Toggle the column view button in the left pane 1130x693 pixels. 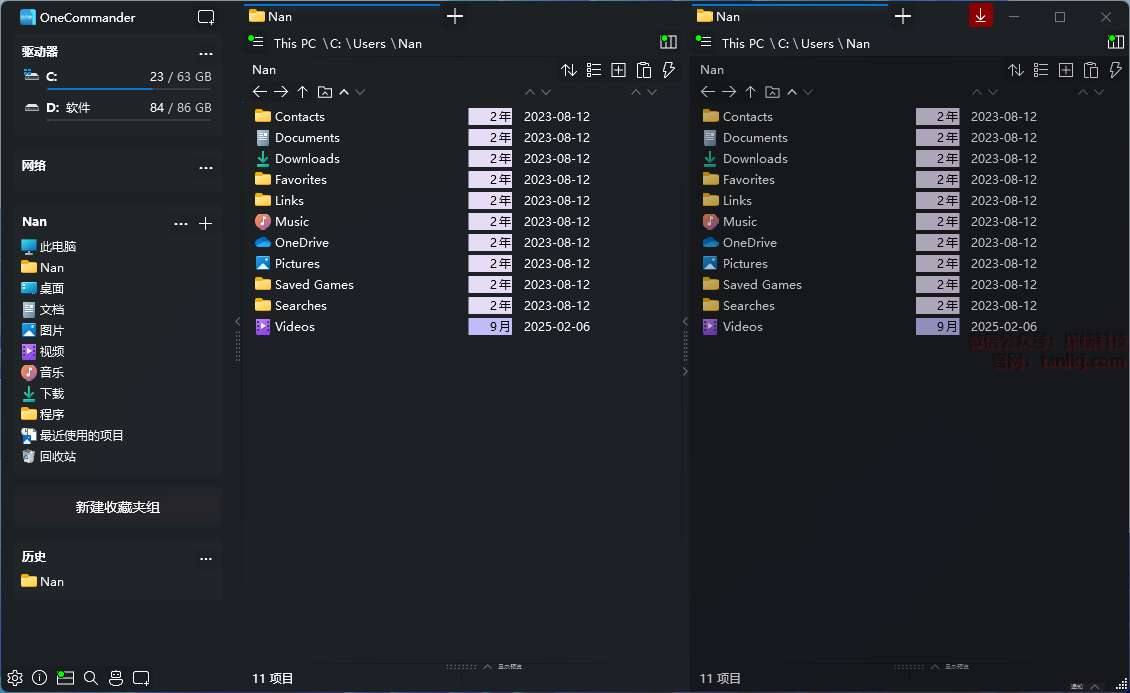click(668, 42)
